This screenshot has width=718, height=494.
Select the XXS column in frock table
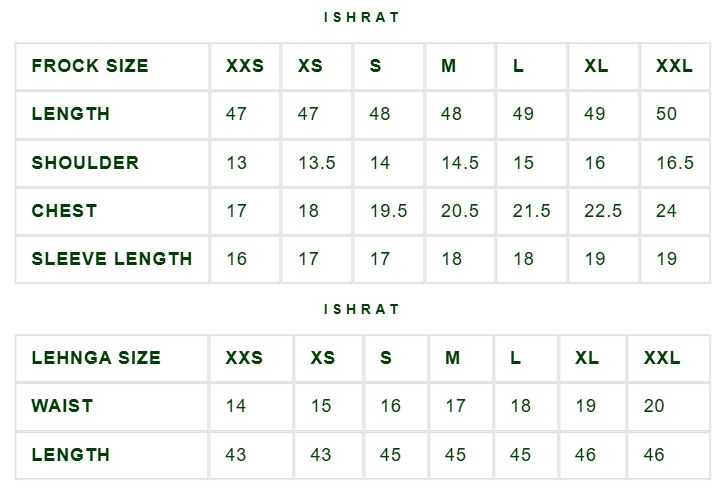pyautogui.click(x=245, y=66)
